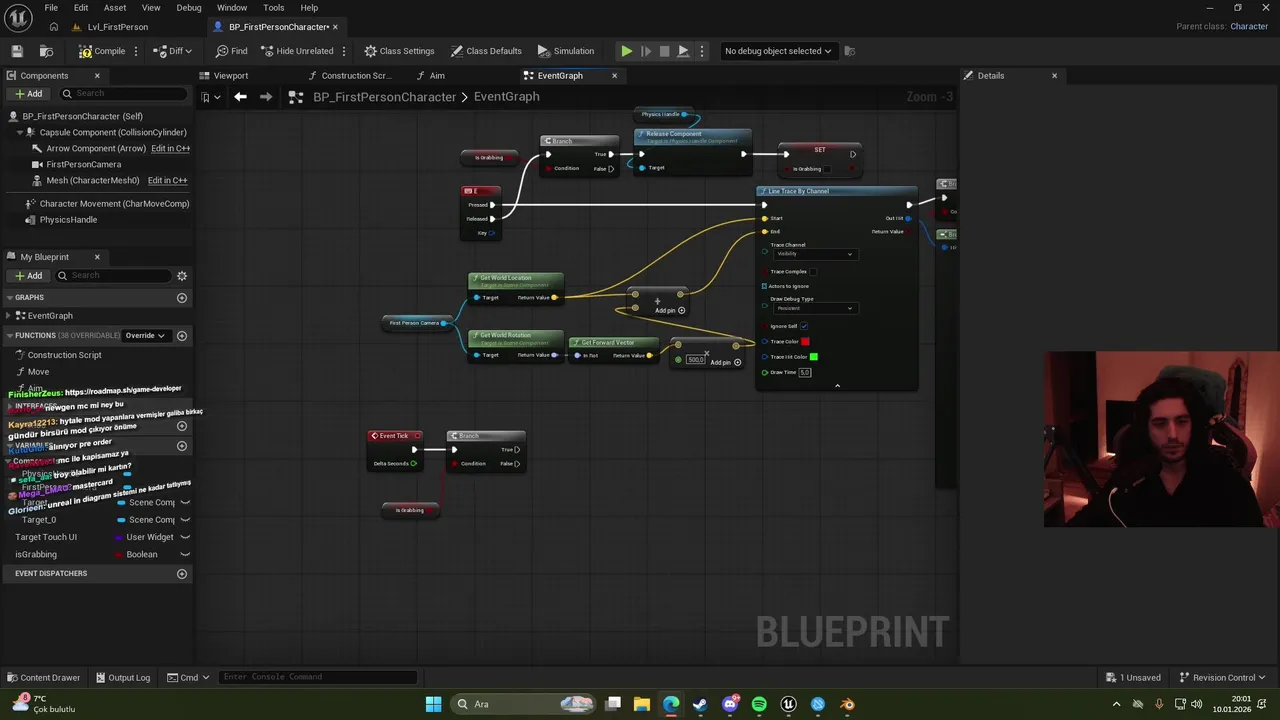Switch to the Lvl_FirstPerson tab
1280x720 pixels.
pos(118,27)
